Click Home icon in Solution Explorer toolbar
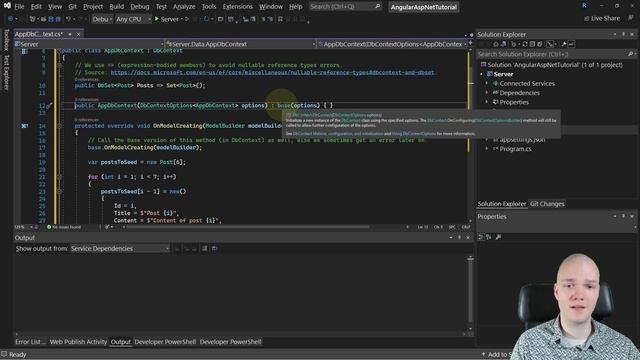The height and width of the screenshot is (360, 640). pyautogui.click(x=496, y=44)
